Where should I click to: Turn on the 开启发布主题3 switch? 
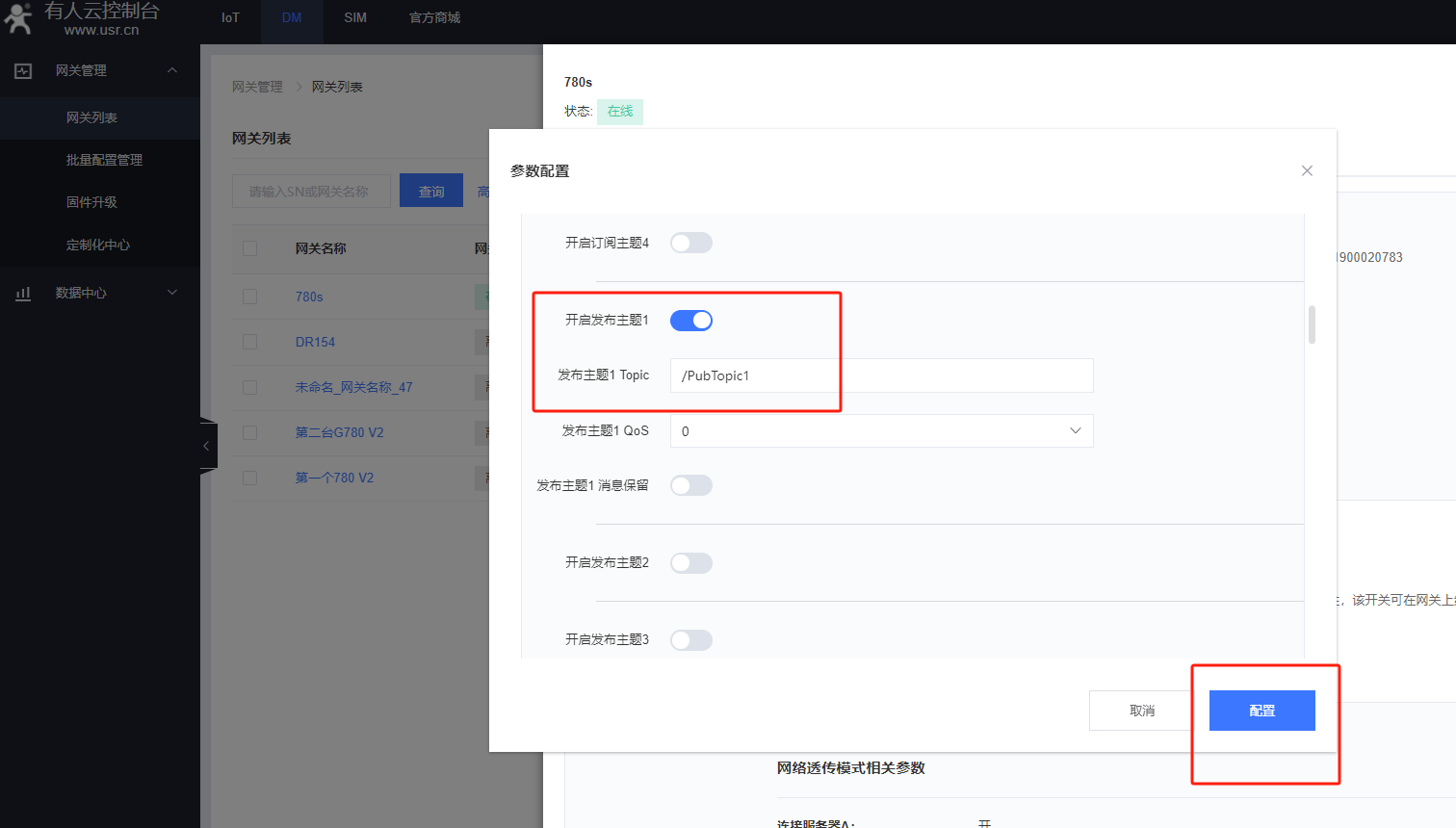click(691, 640)
